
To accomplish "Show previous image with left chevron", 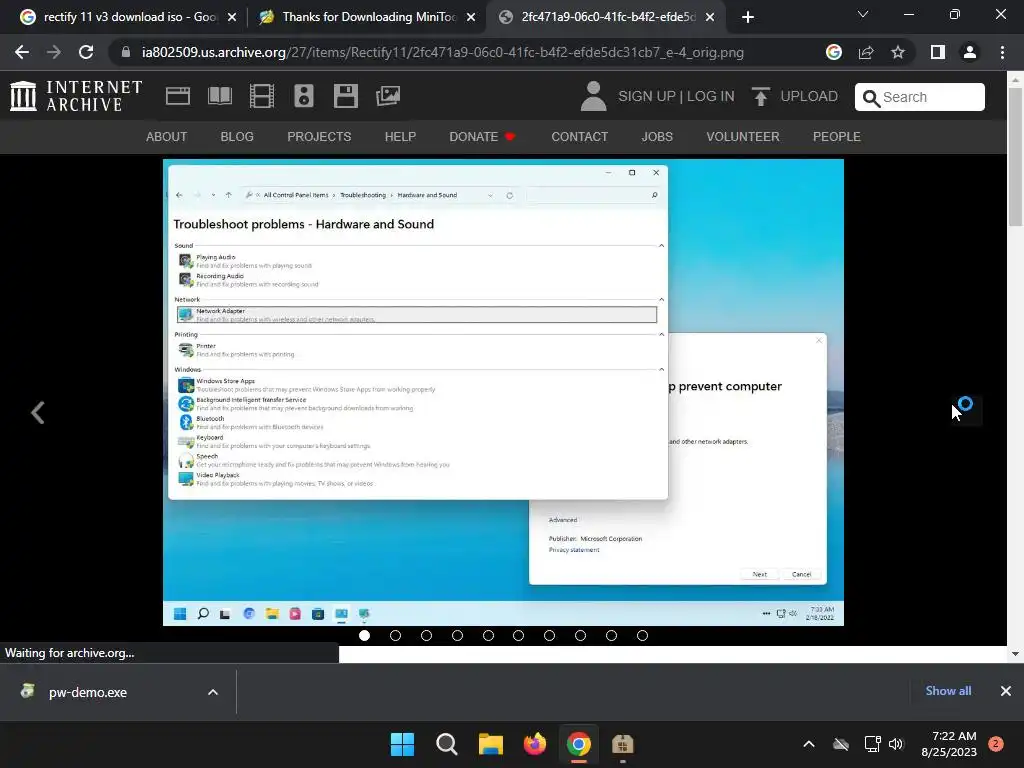I will click(x=37, y=412).
